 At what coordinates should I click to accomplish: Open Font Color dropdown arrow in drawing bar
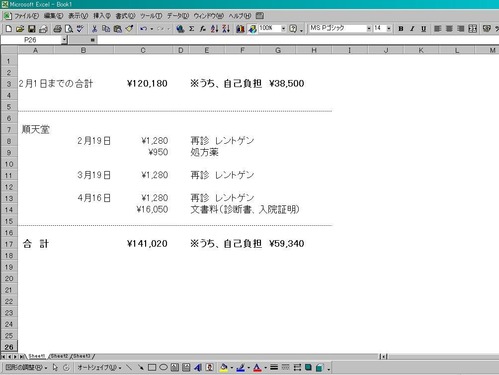pos(265,368)
